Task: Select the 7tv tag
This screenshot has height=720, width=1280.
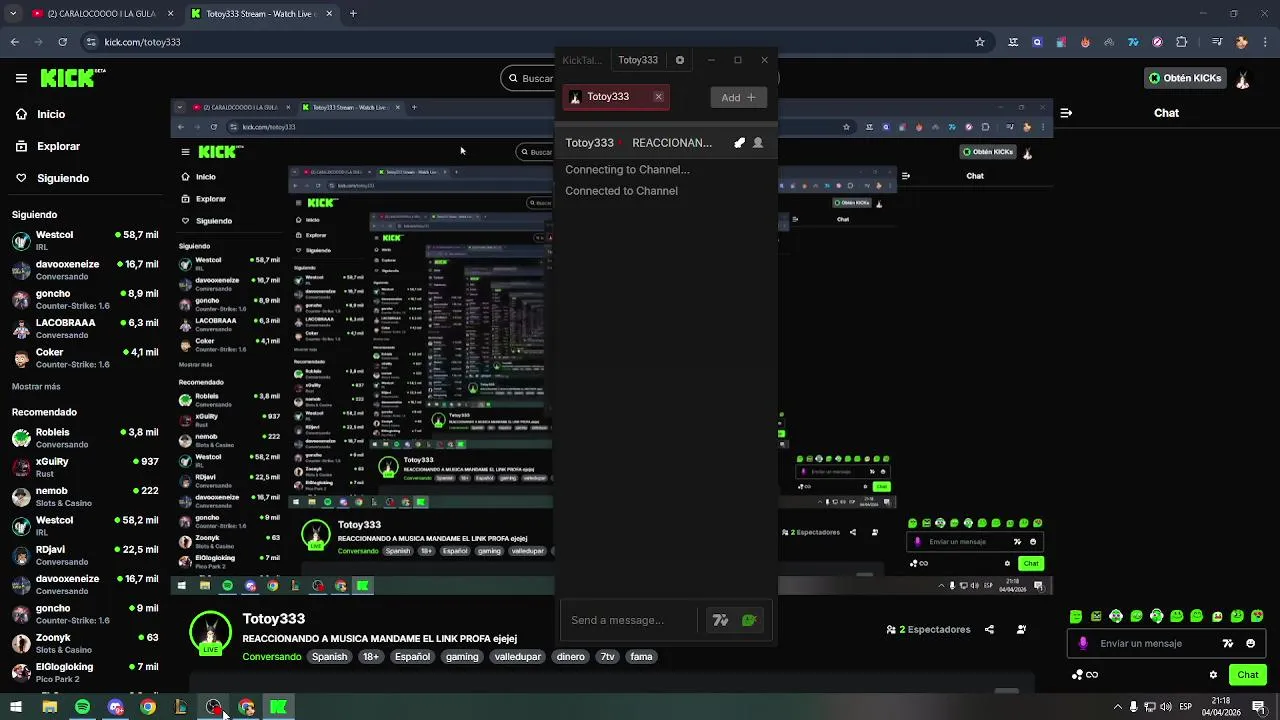Action: (607, 657)
